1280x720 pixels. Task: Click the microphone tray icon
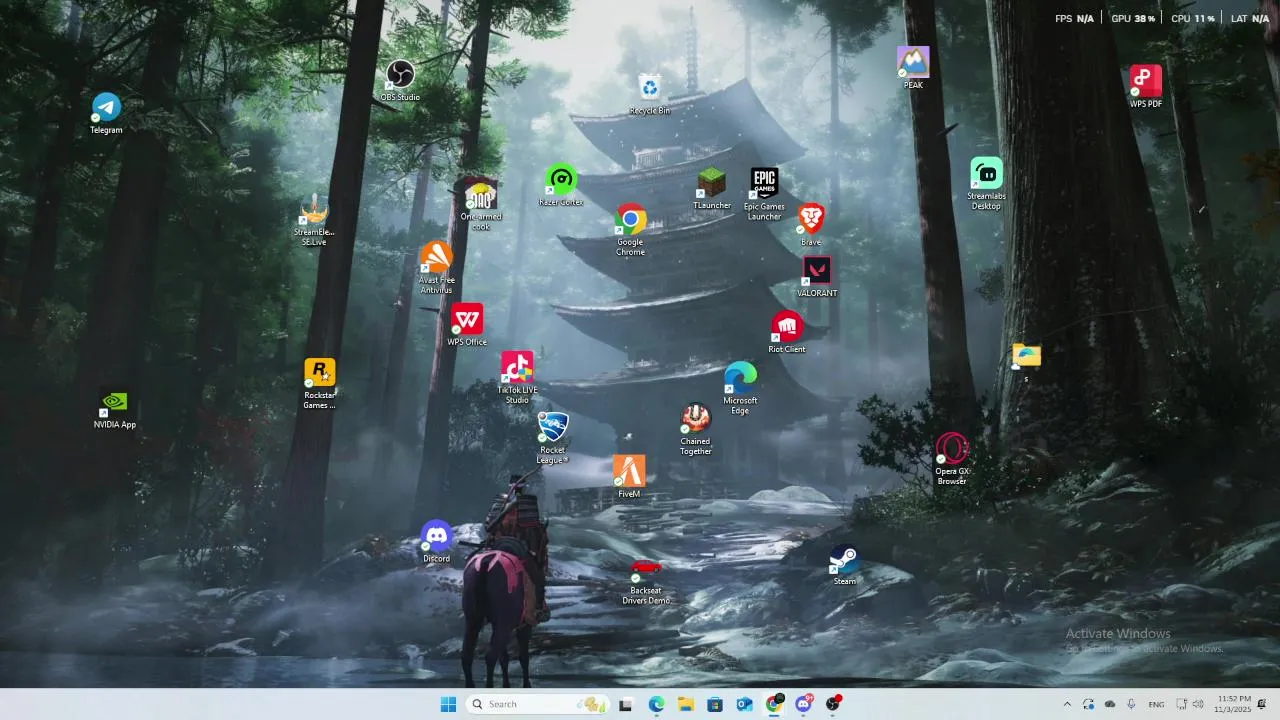(x=1131, y=704)
